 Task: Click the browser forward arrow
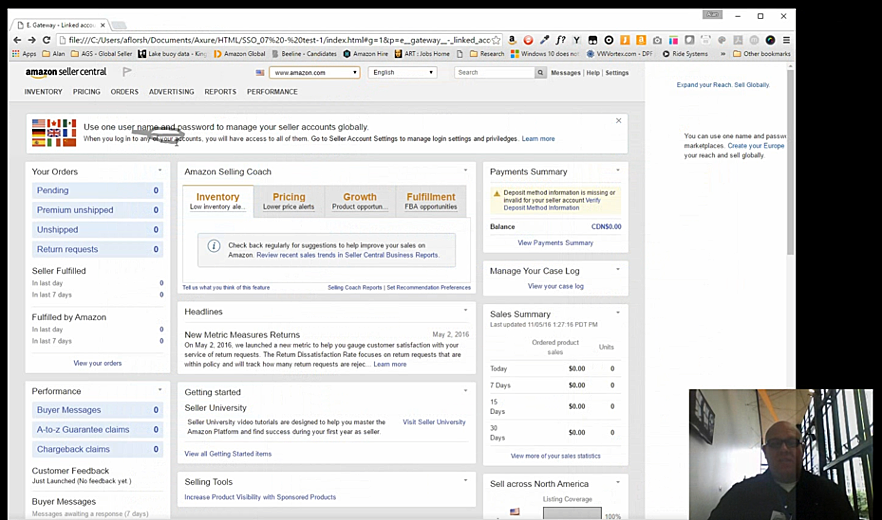[x=32, y=40]
